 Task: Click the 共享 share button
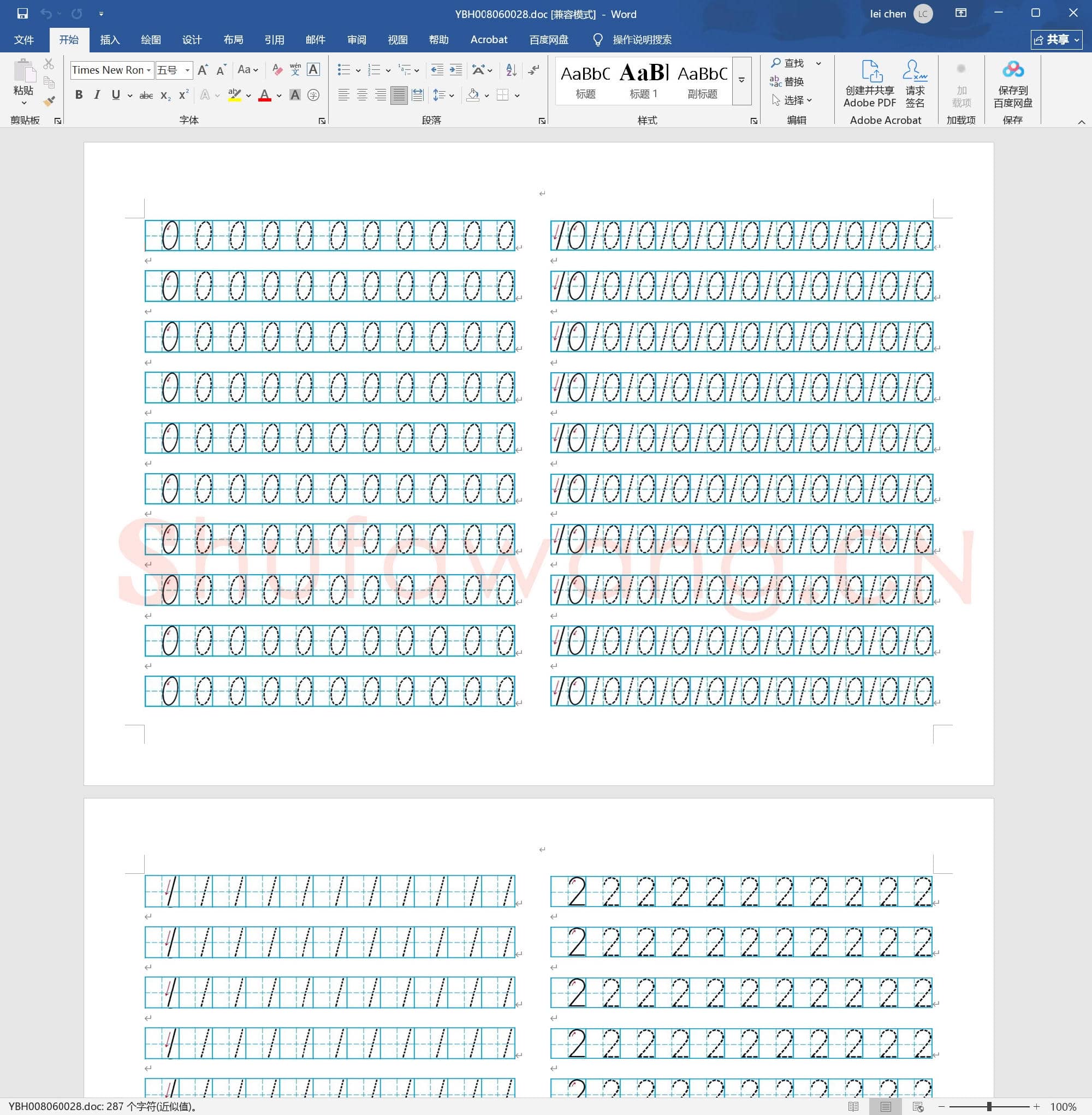(1056, 39)
